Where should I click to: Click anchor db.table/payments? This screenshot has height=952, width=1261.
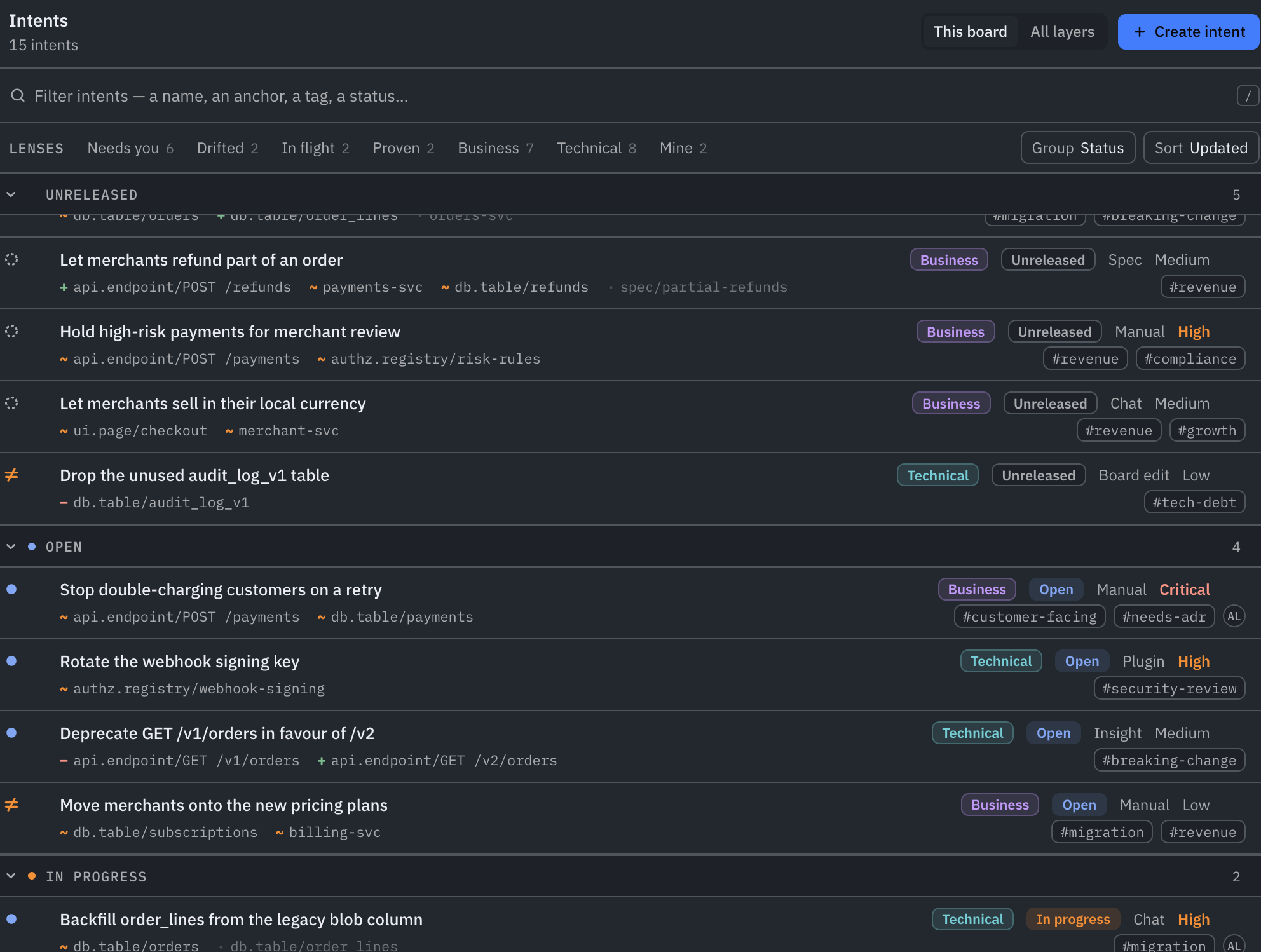point(402,617)
